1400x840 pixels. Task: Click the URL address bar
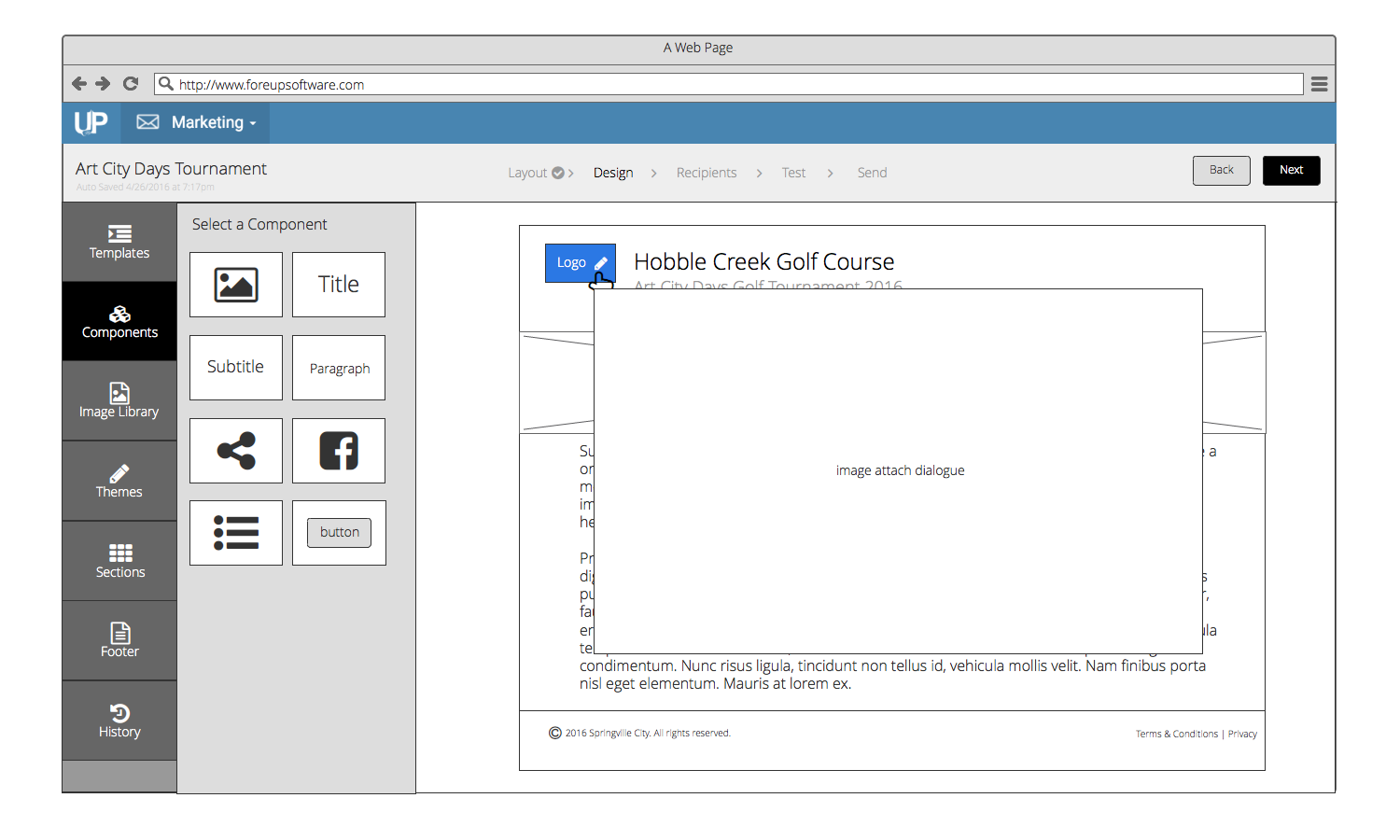(x=728, y=84)
